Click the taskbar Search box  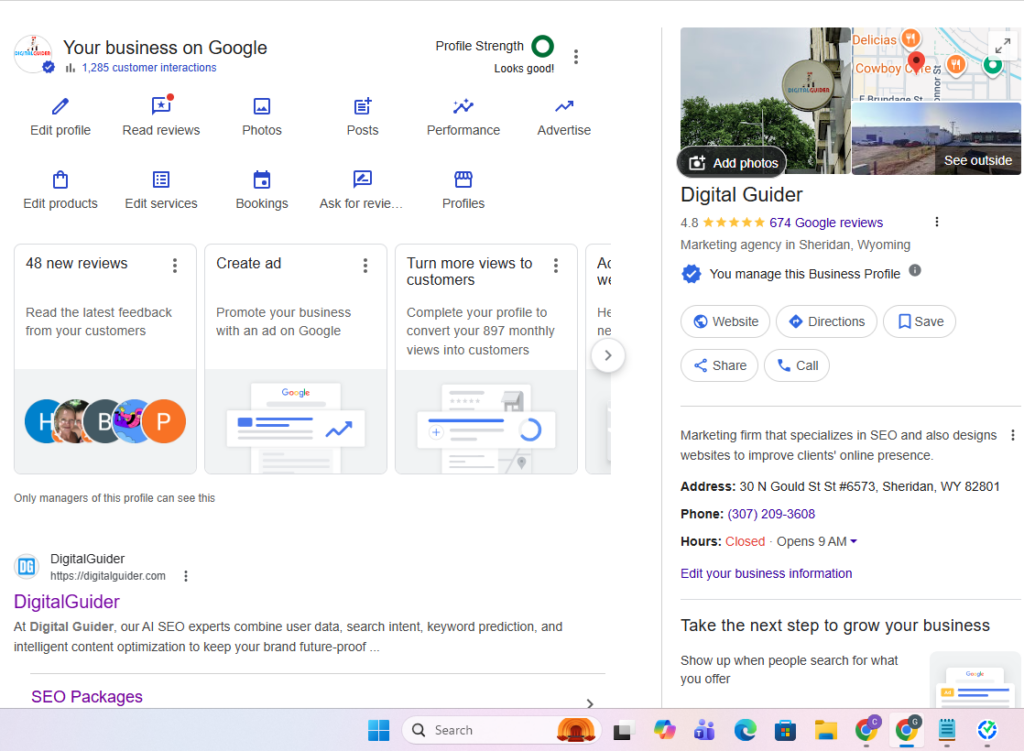[x=500, y=730]
